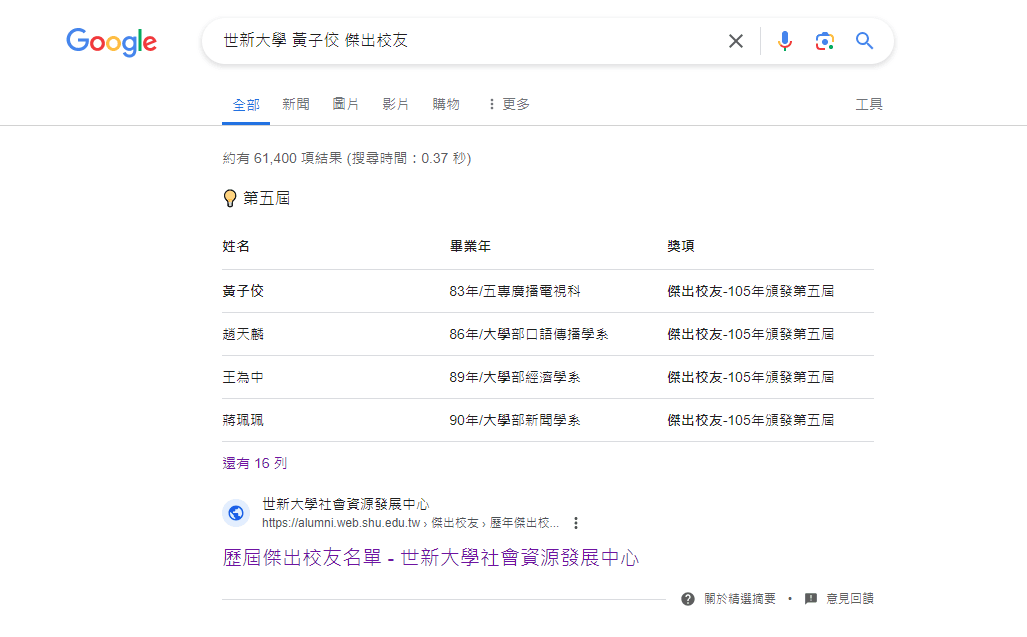This screenshot has height=637, width=1027.
Task: Click the result count text 約有 61,400 項結果
Action: click(x=282, y=158)
